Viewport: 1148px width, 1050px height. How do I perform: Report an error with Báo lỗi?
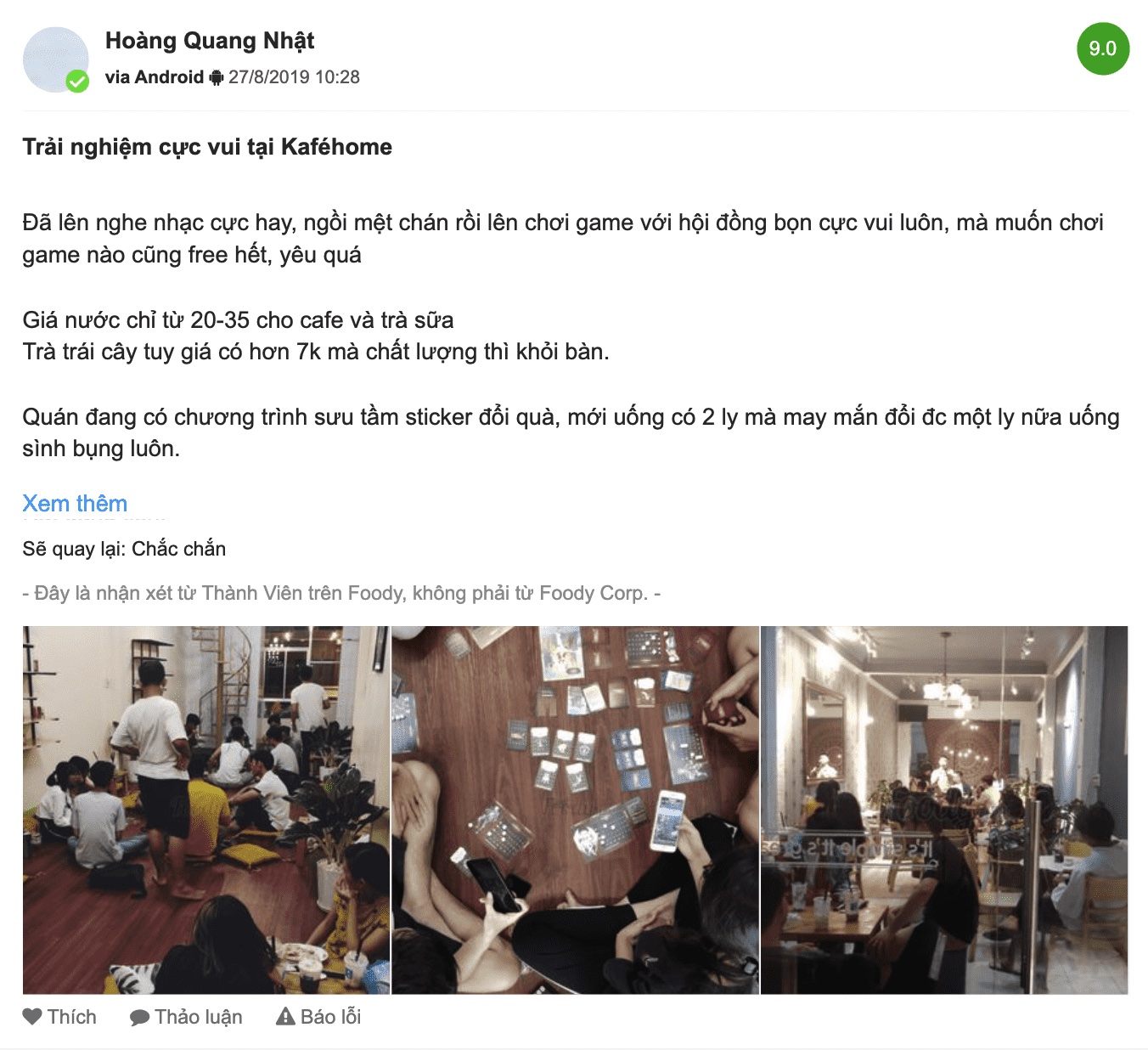[x=331, y=1017]
